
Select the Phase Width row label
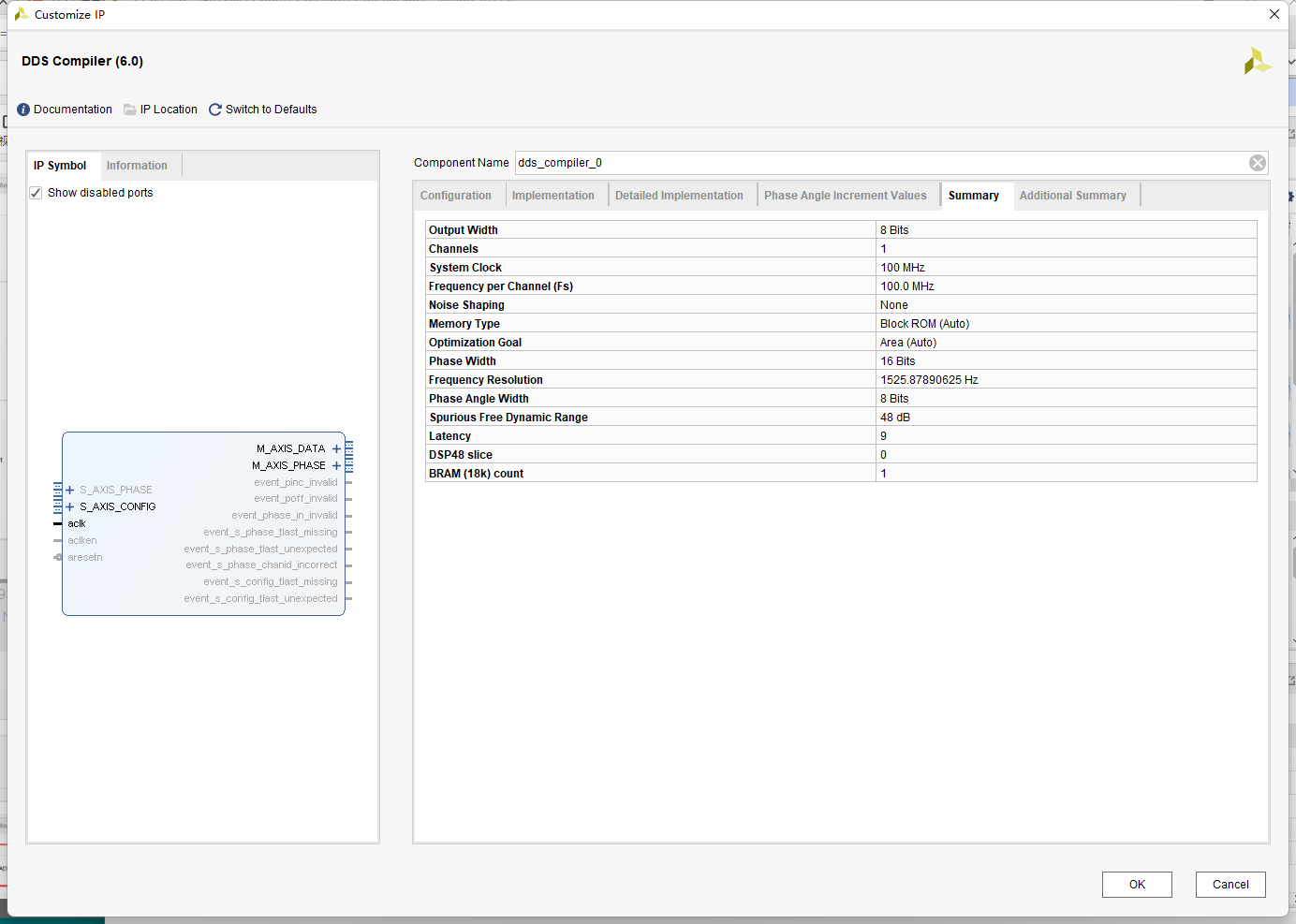tap(463, 361)
